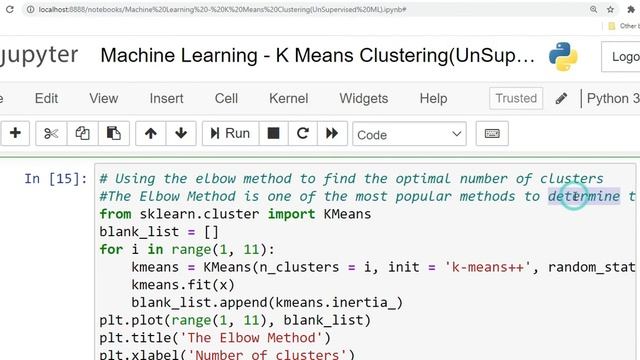Click the Trusted notebook indicator
The height and width of the screenshot is (360, 640).
(x=516, y=98)
